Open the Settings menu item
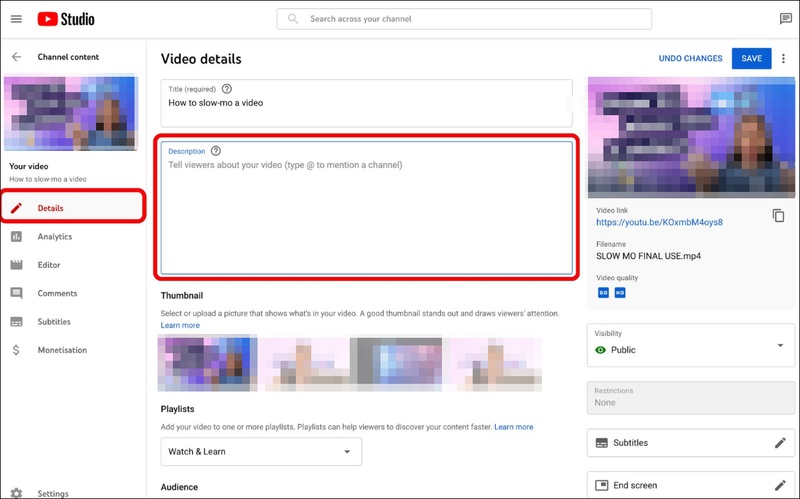The height and width of the screenshot is (499, 800). click(x=73, y=493)
